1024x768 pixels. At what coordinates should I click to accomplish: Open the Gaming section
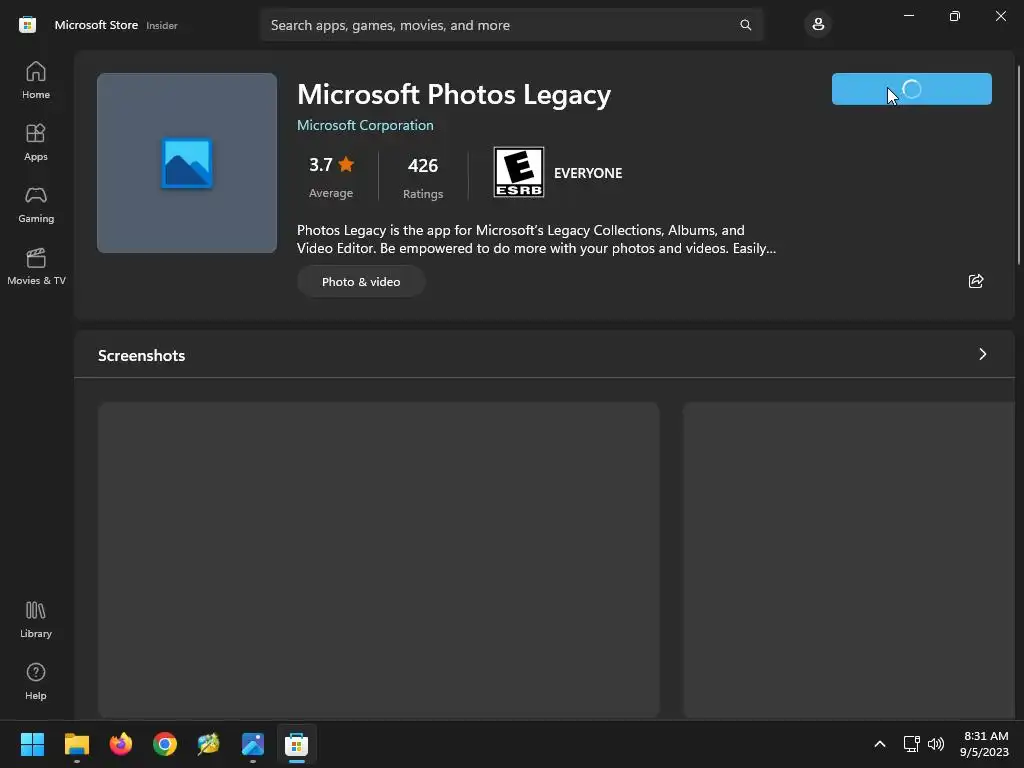pyautogui.click(x=36, y=204)
